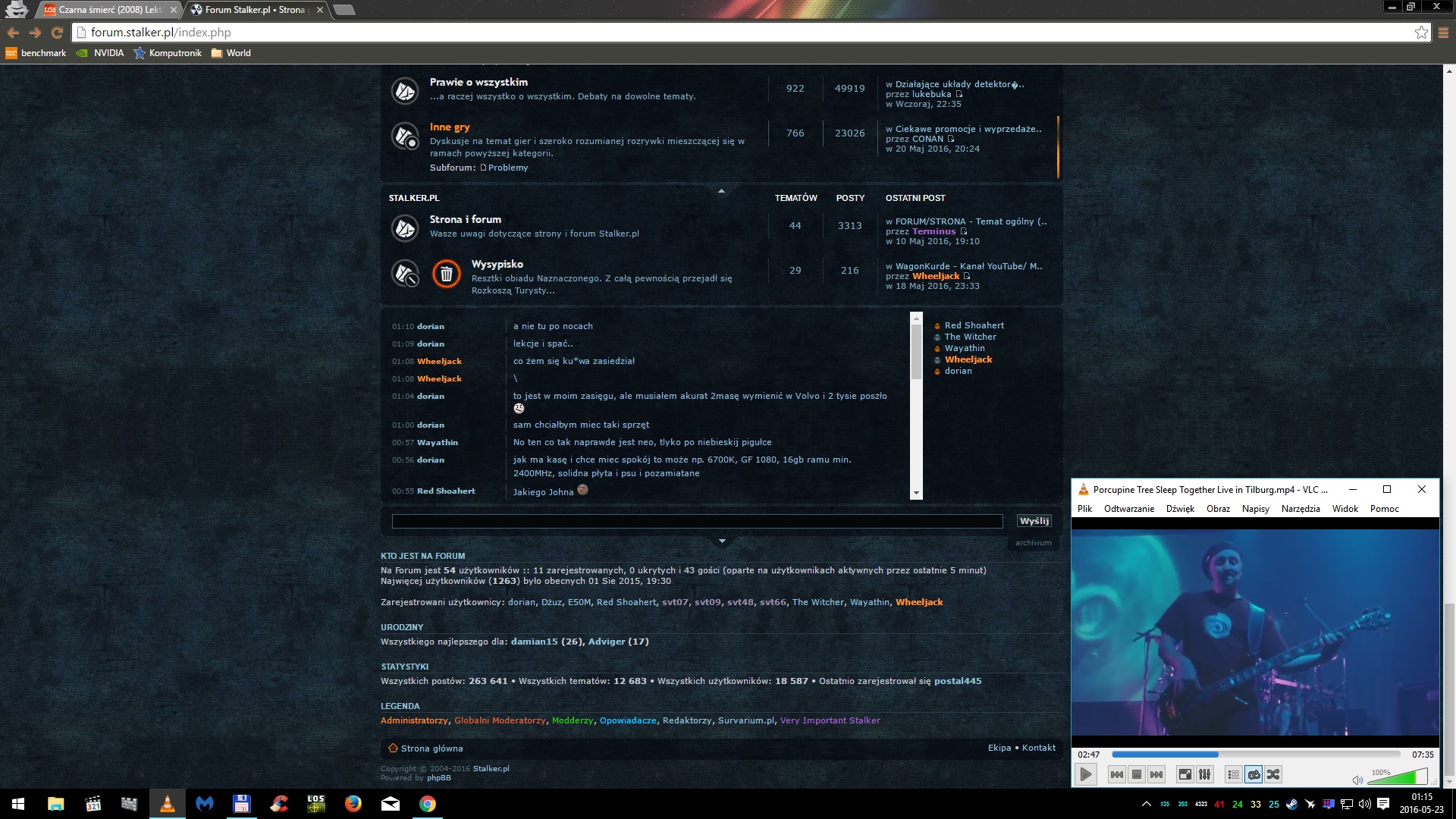The height and width of the screenshot is (819, 1456).
Task: Toggle VLC loop repeat mode
Action: tap(1254, 774)
